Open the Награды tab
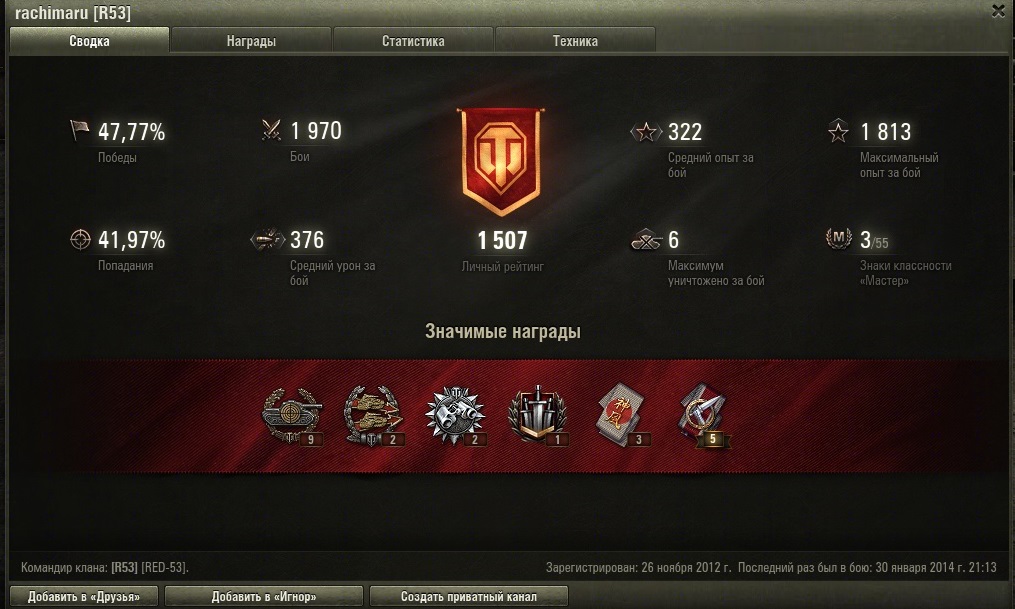The image size is (1015, 609). 251,41
